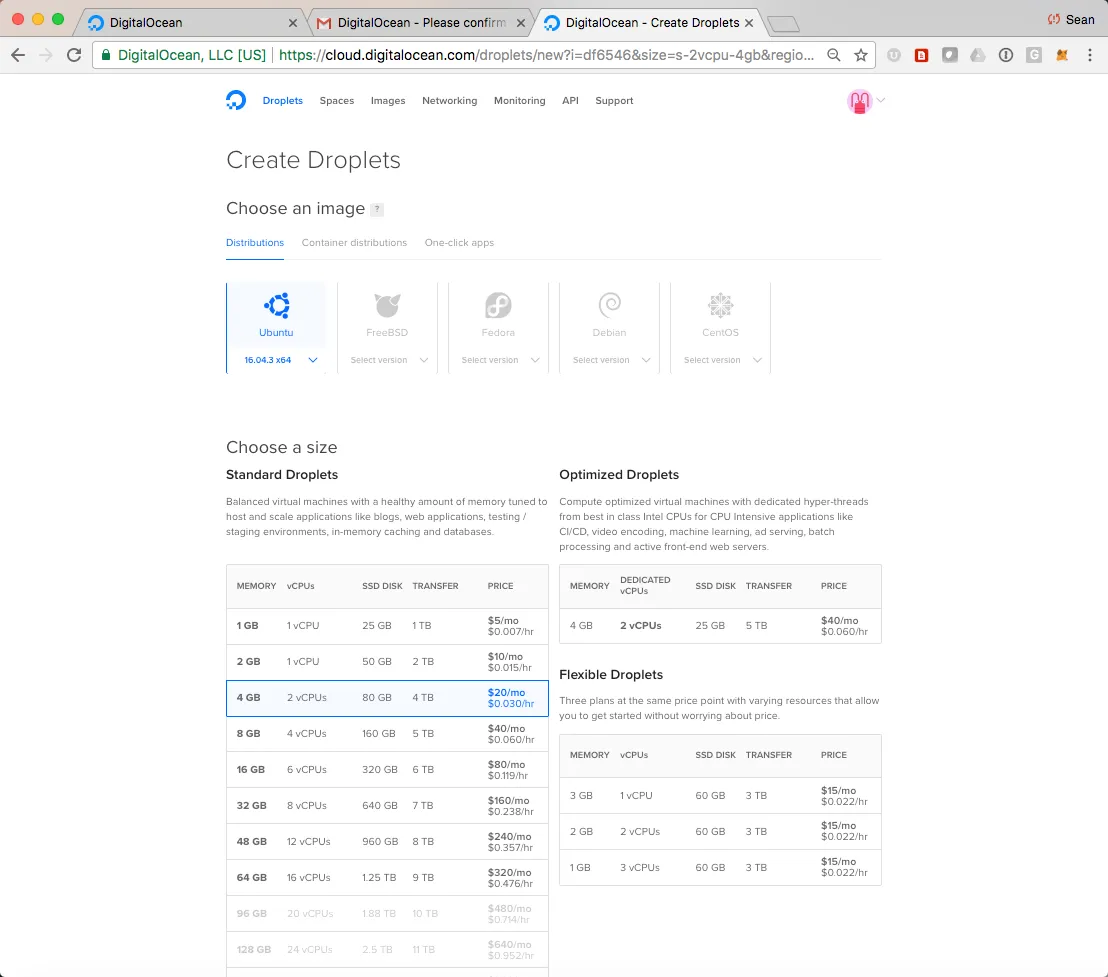This screenshot has width=1108, height=977.
Task: Select the Ubuntu distribution icon
Action: (x=276, y=305)
